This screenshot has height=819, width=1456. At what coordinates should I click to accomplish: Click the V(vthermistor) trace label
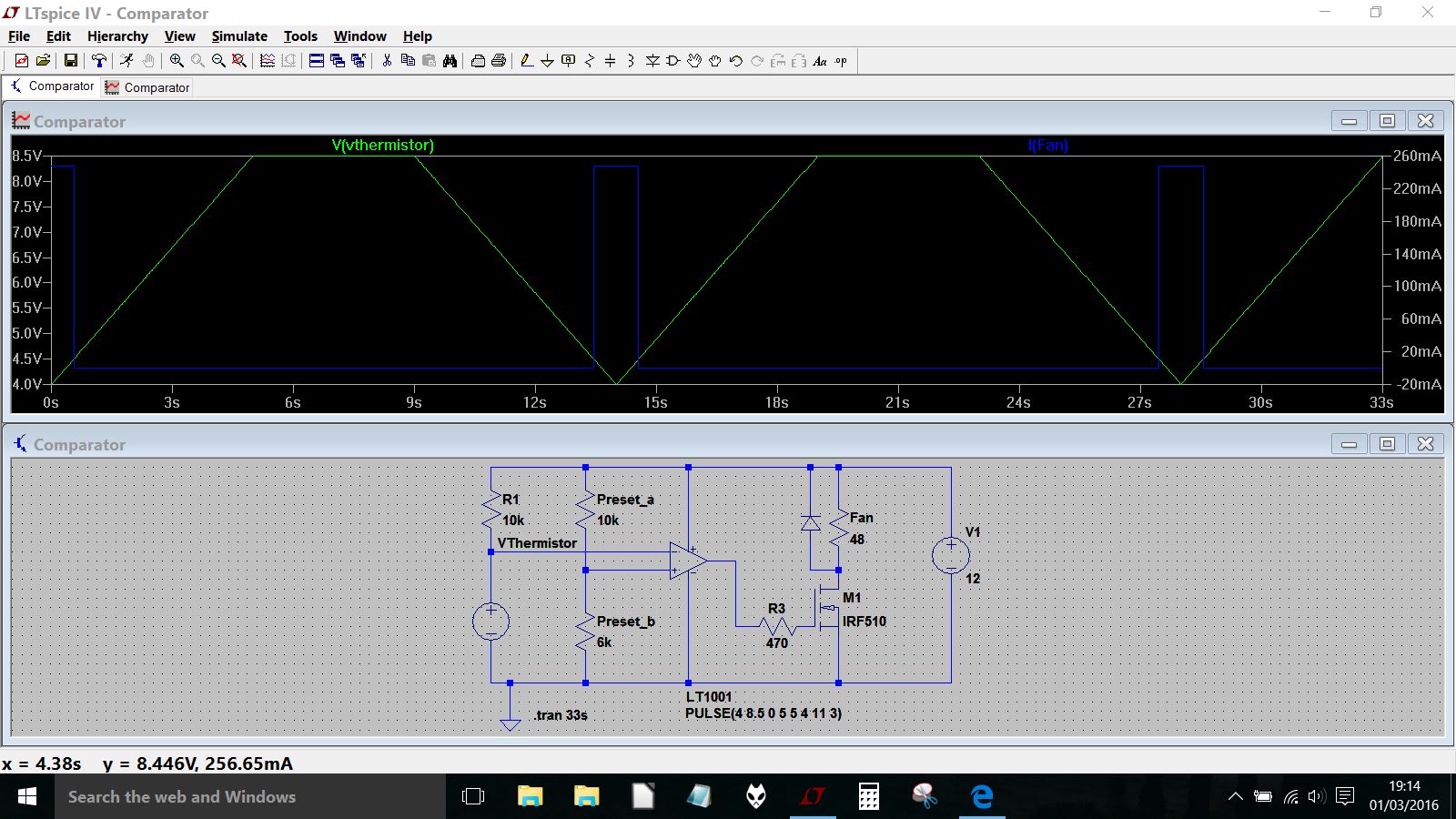382,146
